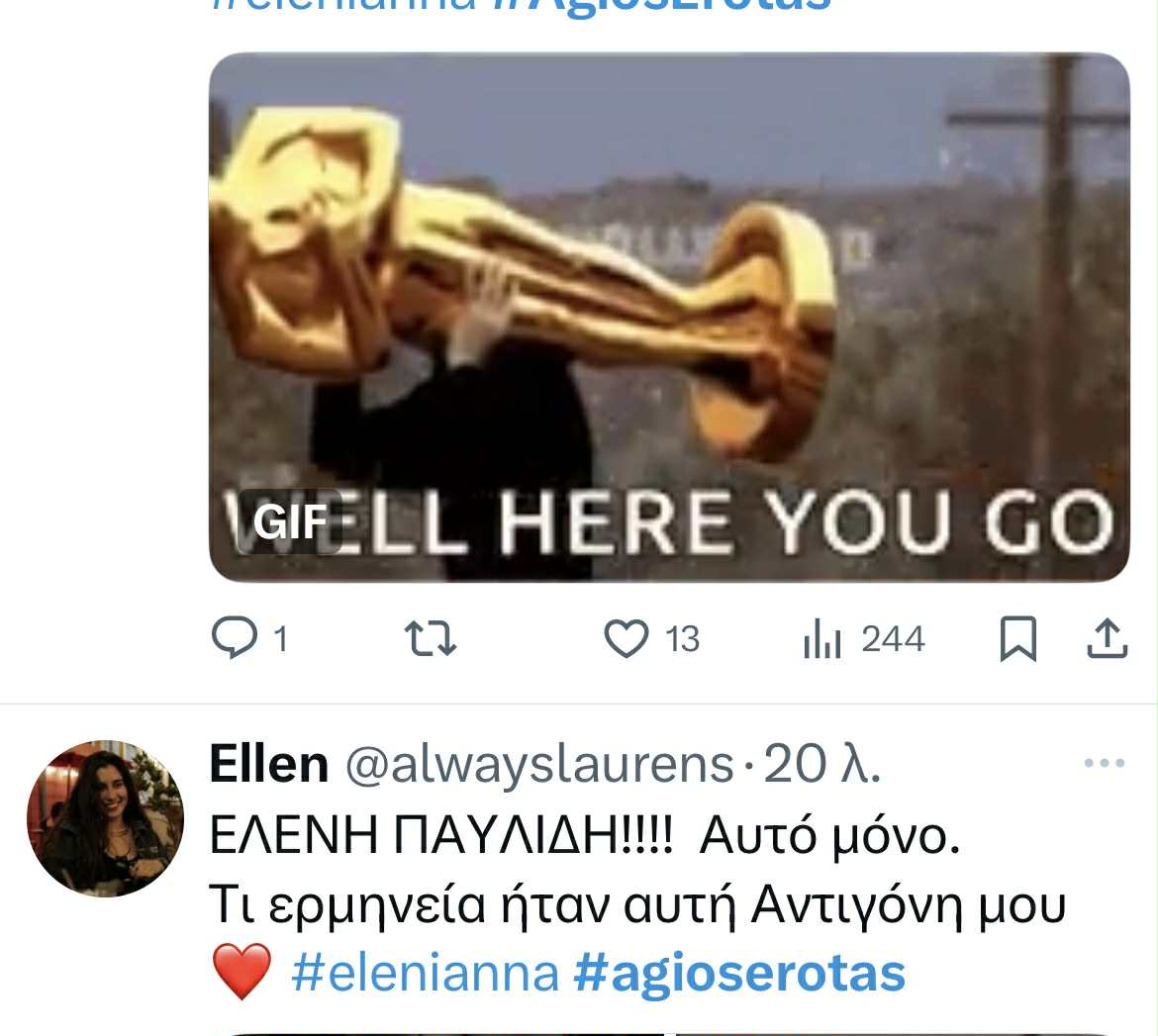Viewport: 1158px width, 1036px height.
Task: Open the Ellen display name link
Action: [269, 764]
